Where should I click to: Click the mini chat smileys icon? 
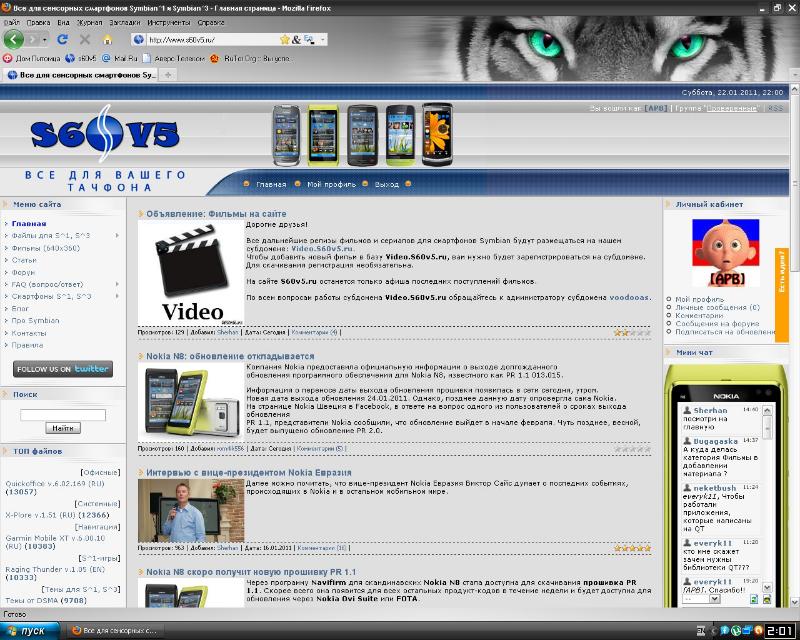tap(766, 600)
